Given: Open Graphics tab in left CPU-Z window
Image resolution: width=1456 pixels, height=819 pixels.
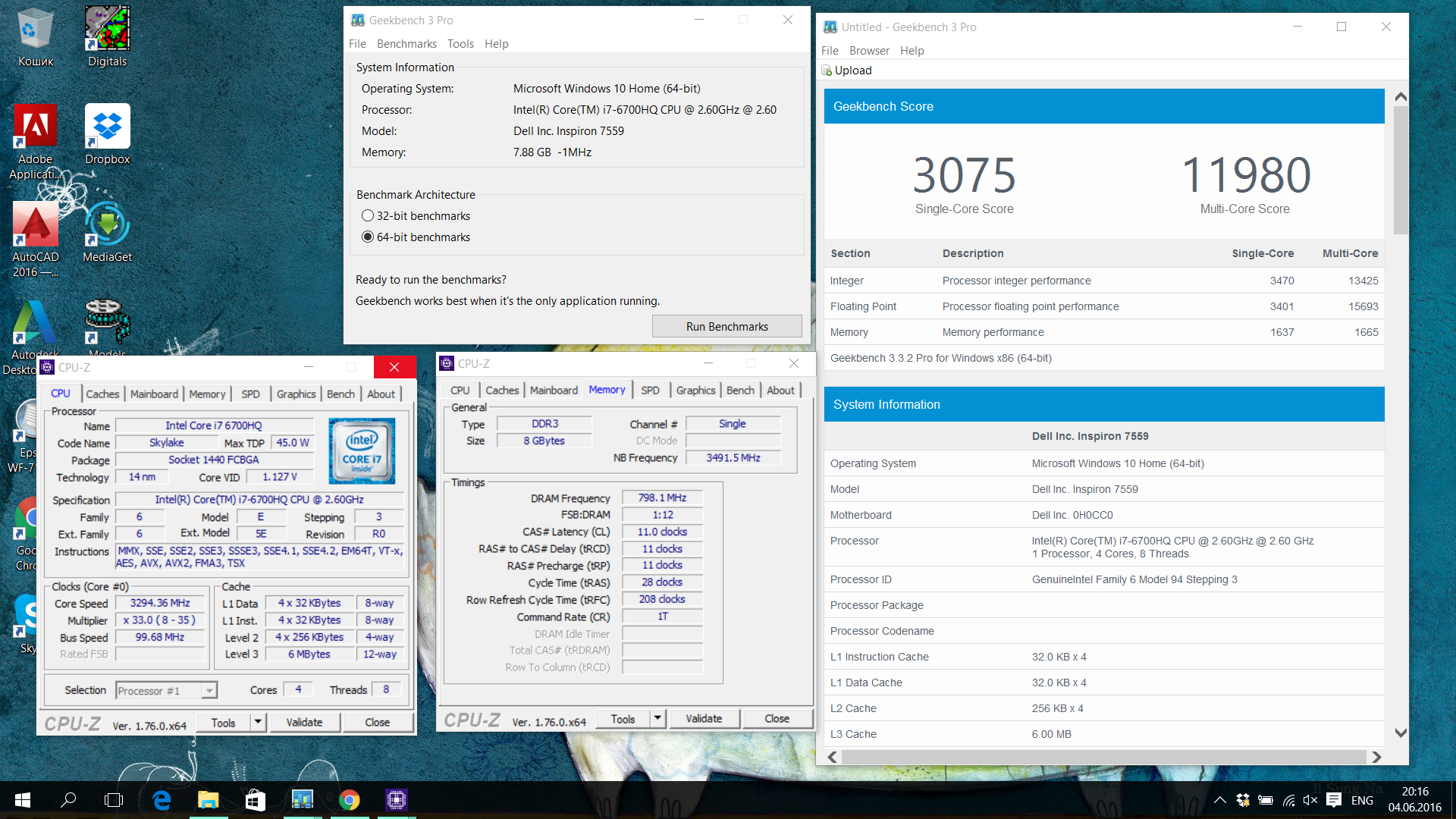Looking at the screenshot, I should click(x=296, y=394).
